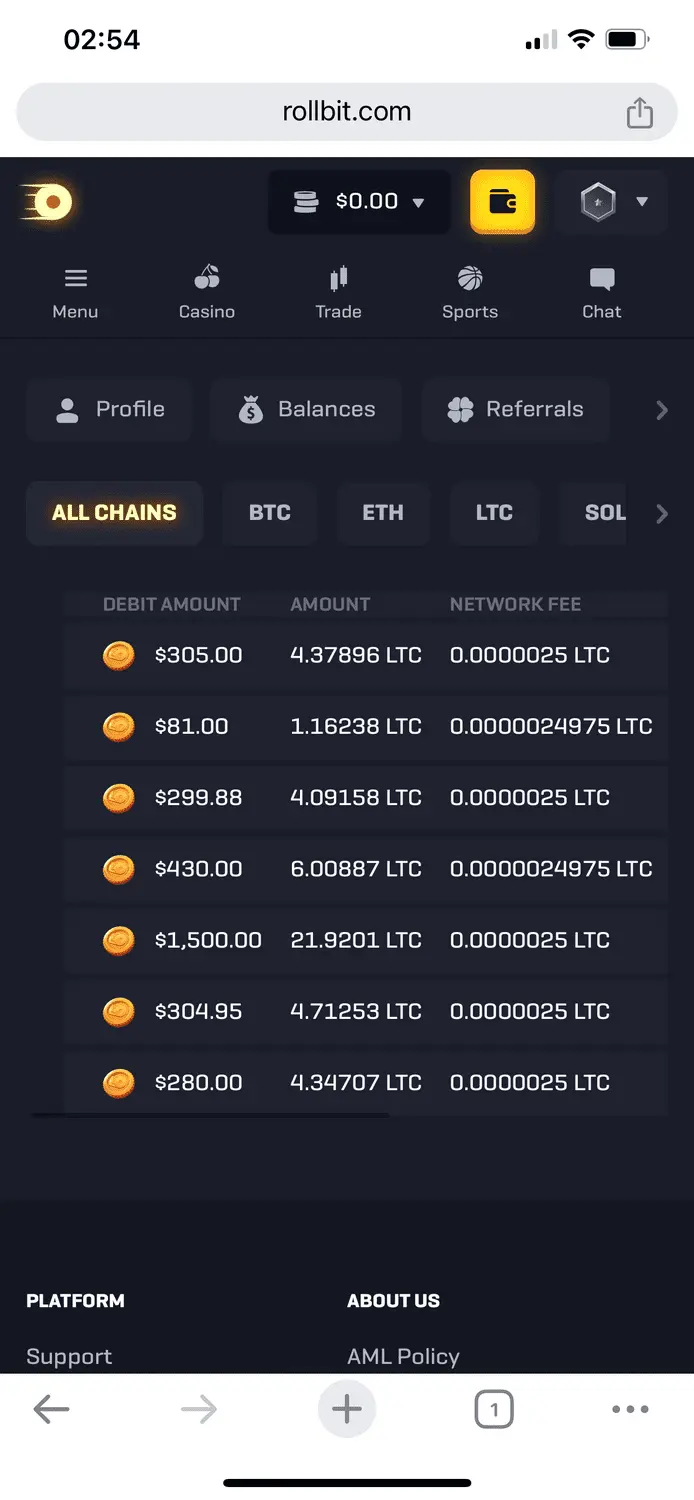694x1500 pixels.
Task: Open the Chat bubble icon
Action: click(602, 279)
